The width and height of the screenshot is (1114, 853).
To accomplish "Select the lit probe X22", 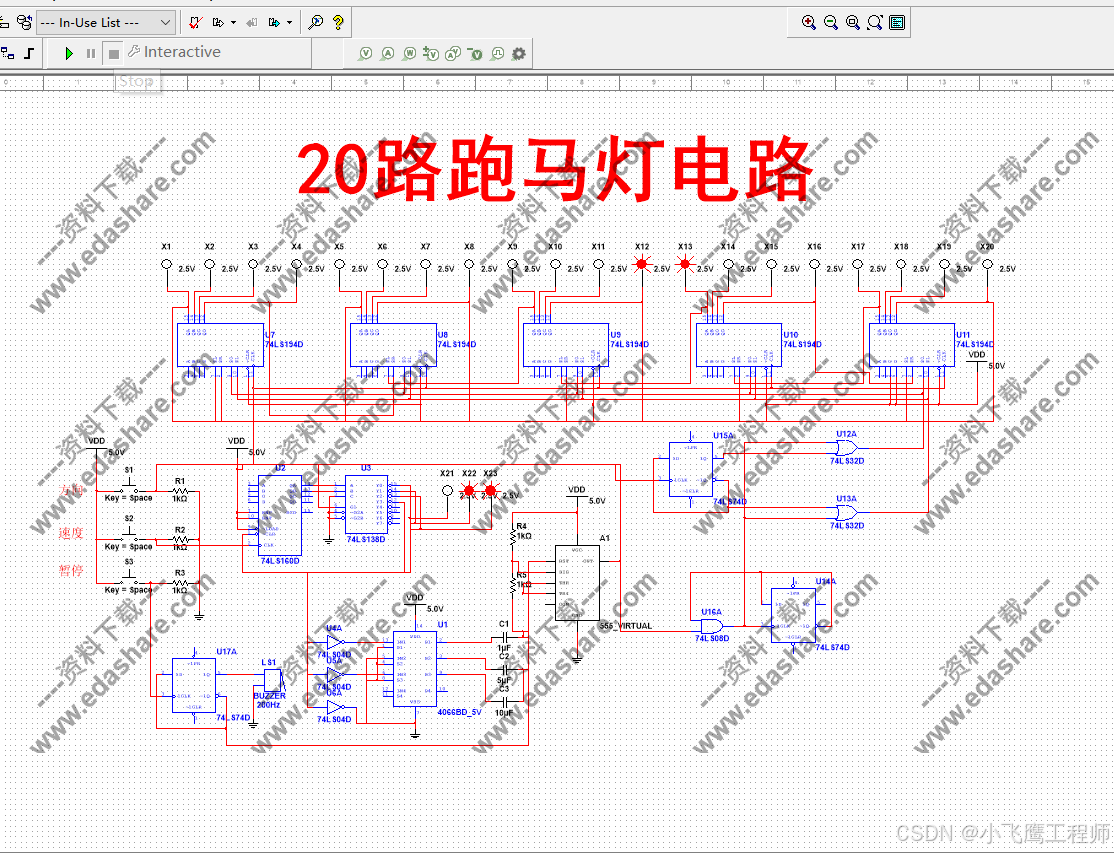I will pos(469,490).
